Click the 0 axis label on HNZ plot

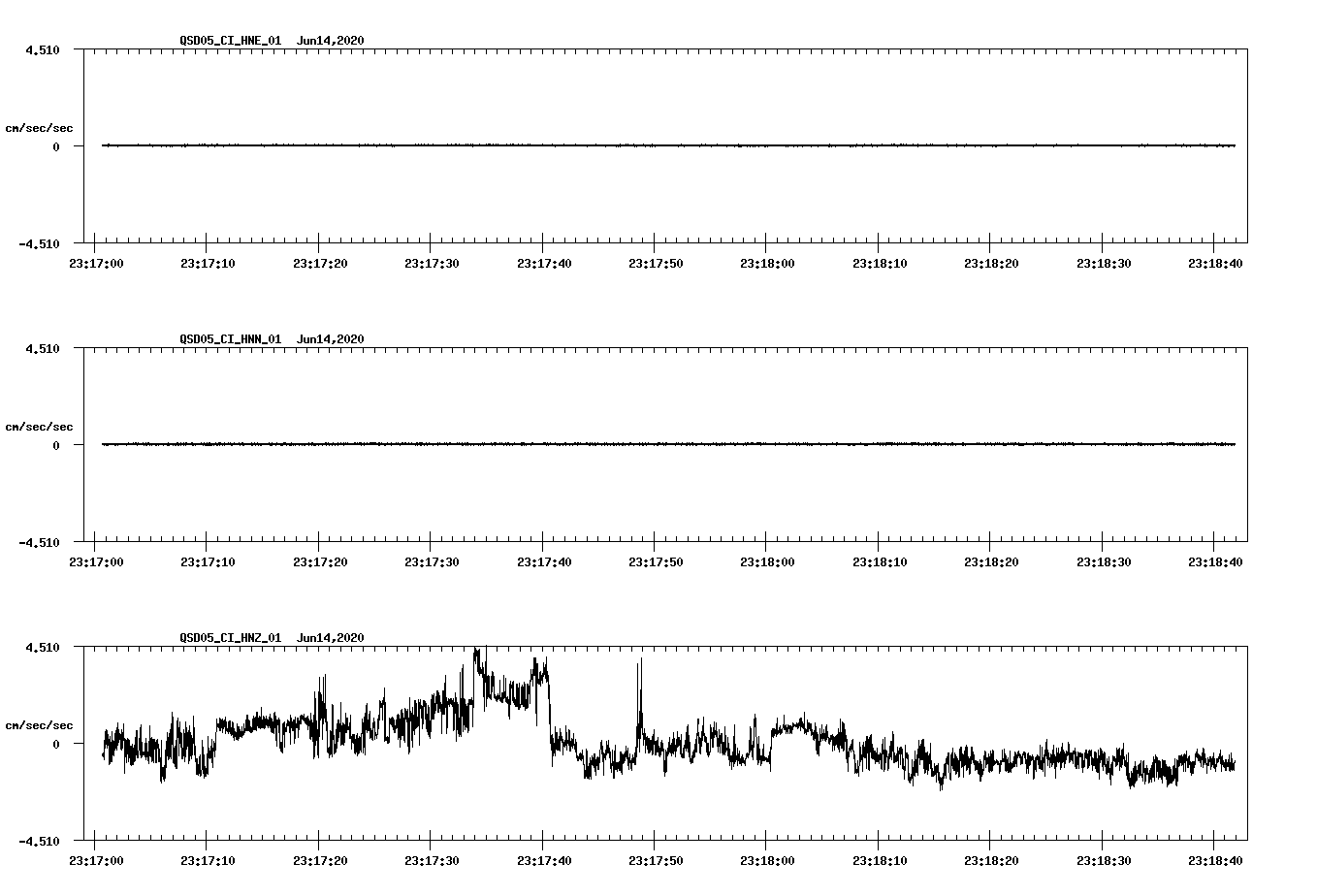click(x=56, y=744)
